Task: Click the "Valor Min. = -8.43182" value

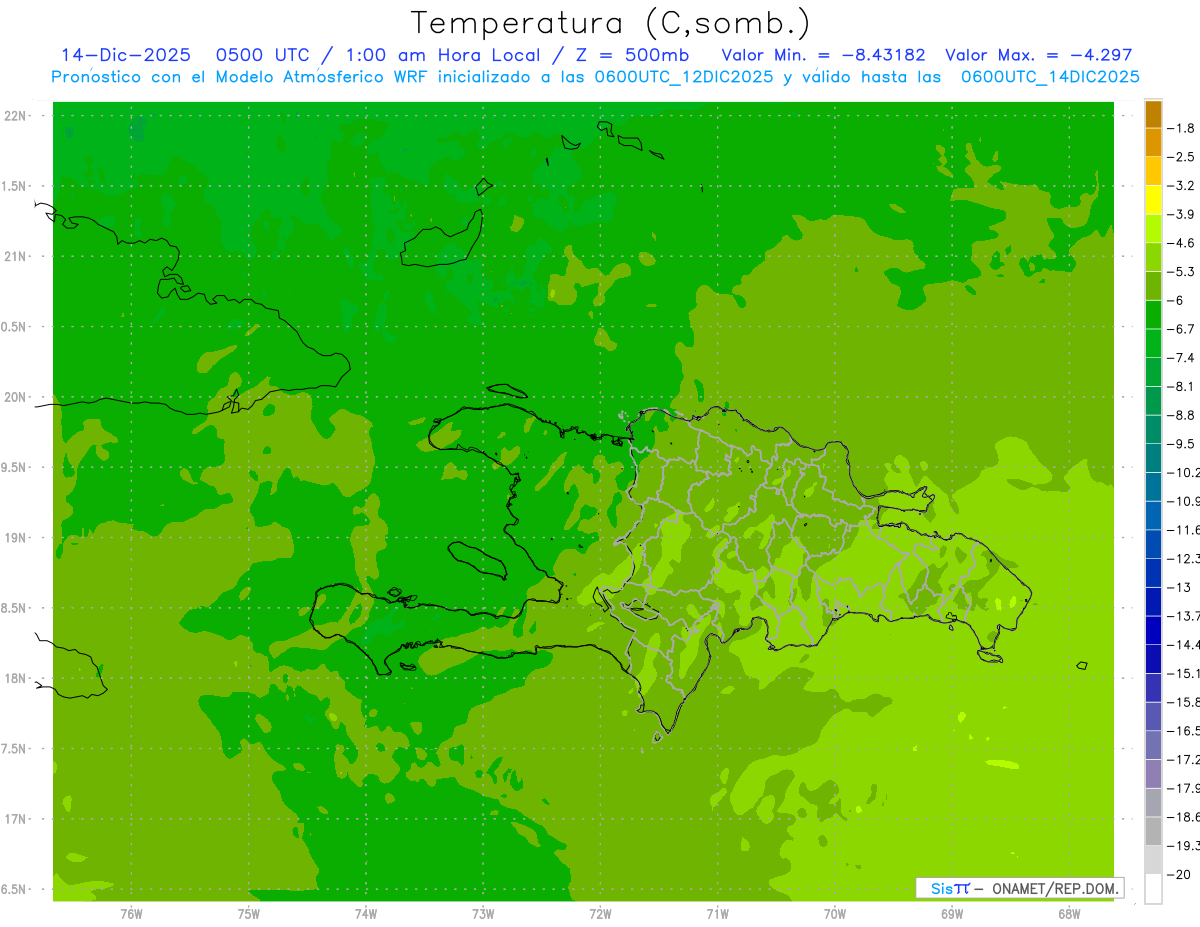Action: pyautogui.click(x=823, y=55)
